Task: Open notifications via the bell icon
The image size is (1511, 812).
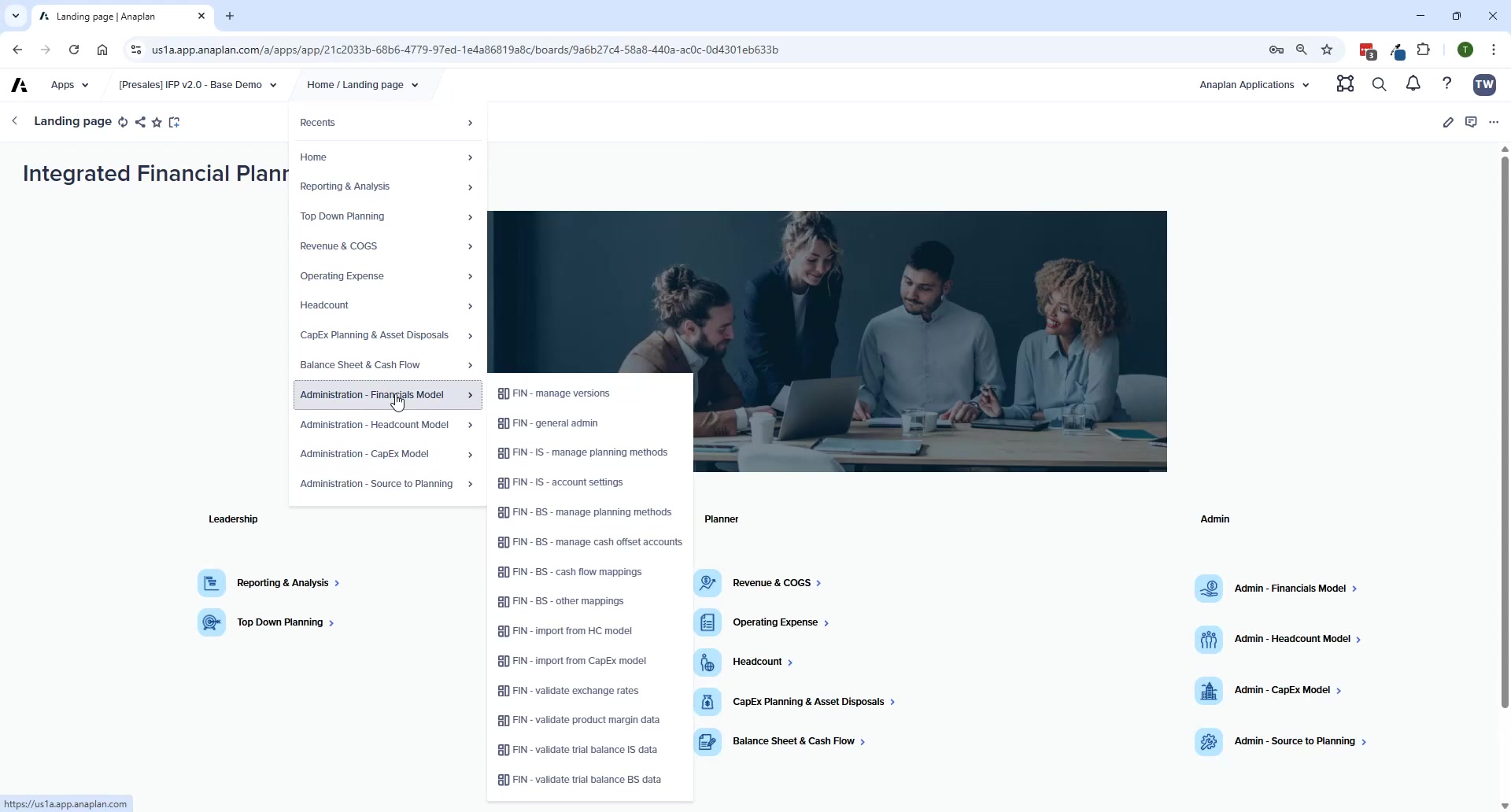Action: click(1412, 84)
